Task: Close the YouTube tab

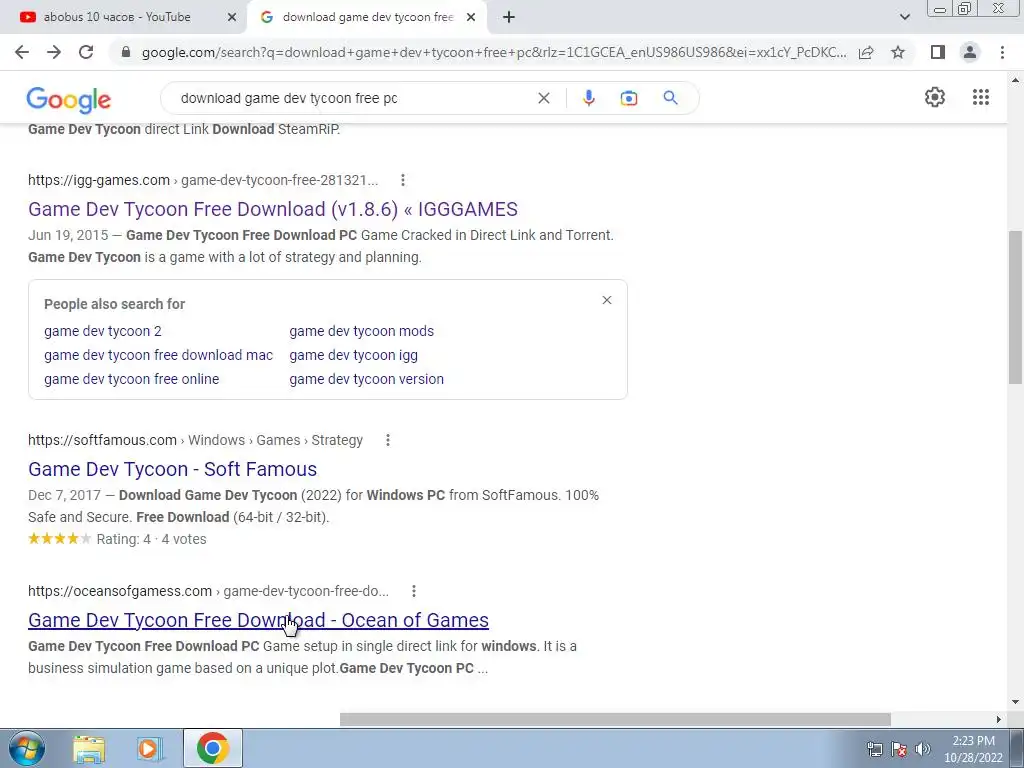Action: pos(231,17)
